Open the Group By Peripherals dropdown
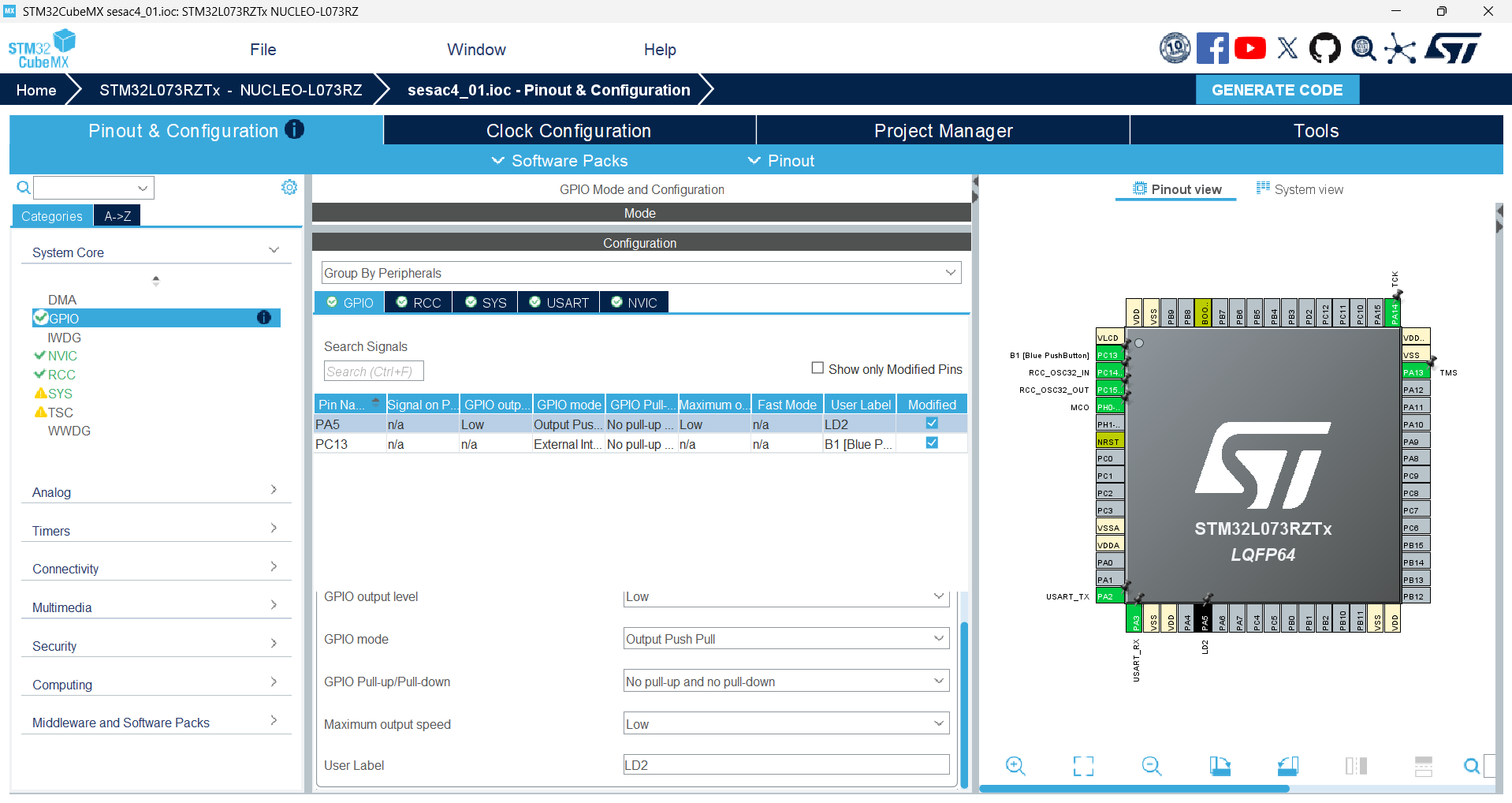The image size is (1512, 803). coord(641,273)
